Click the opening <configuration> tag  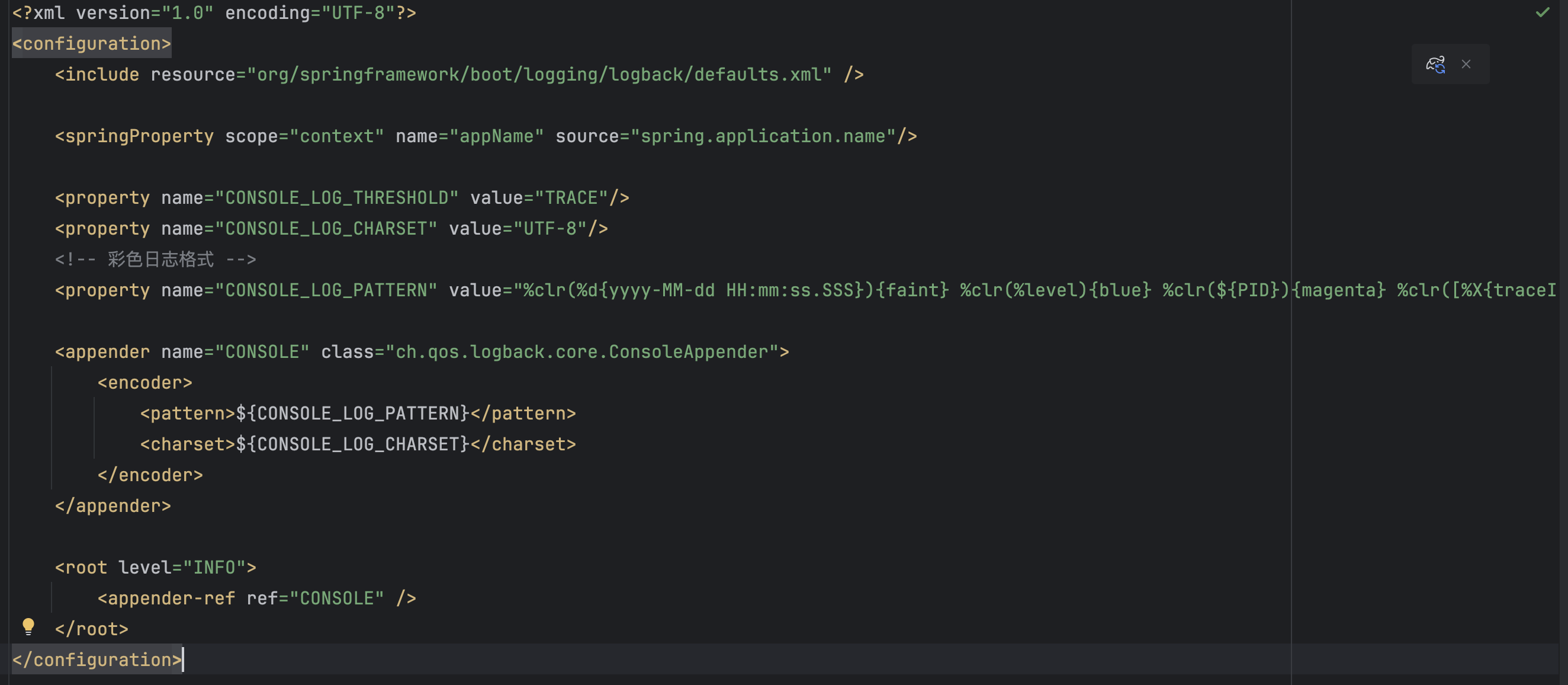pos(92,44)
